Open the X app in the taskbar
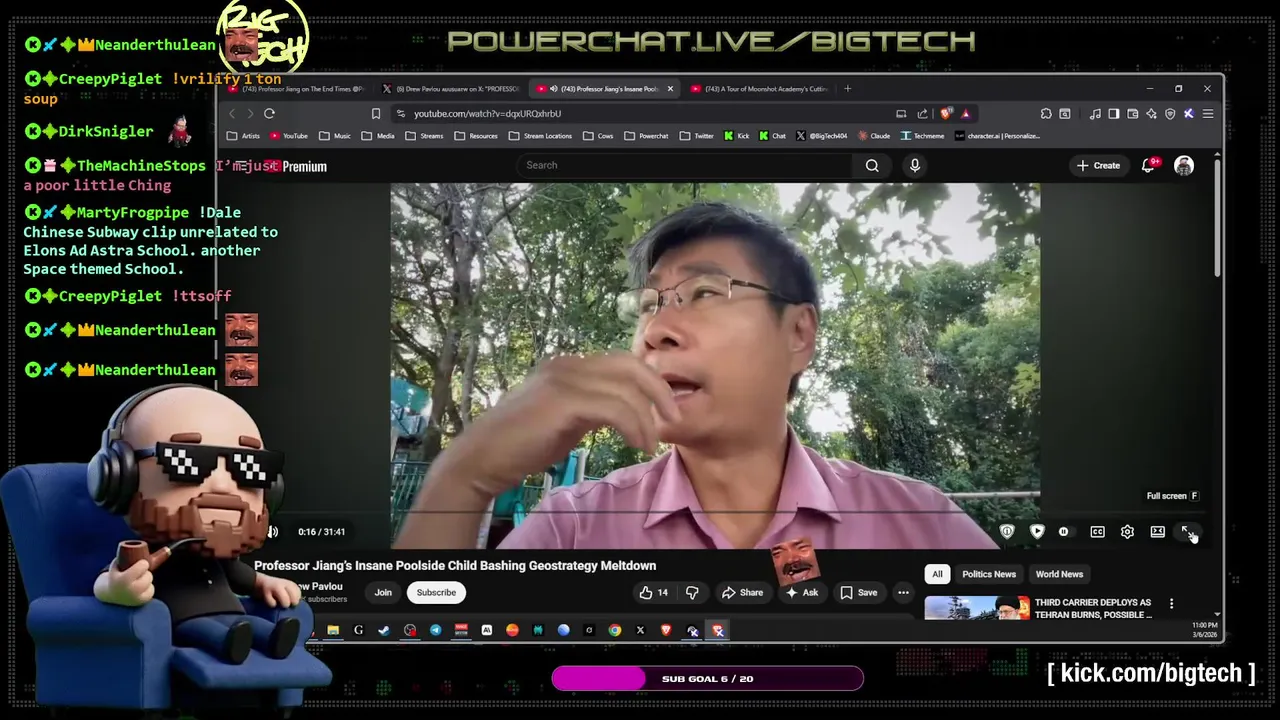The width and height of the screenshot is (1280, 720). point(640,630)
